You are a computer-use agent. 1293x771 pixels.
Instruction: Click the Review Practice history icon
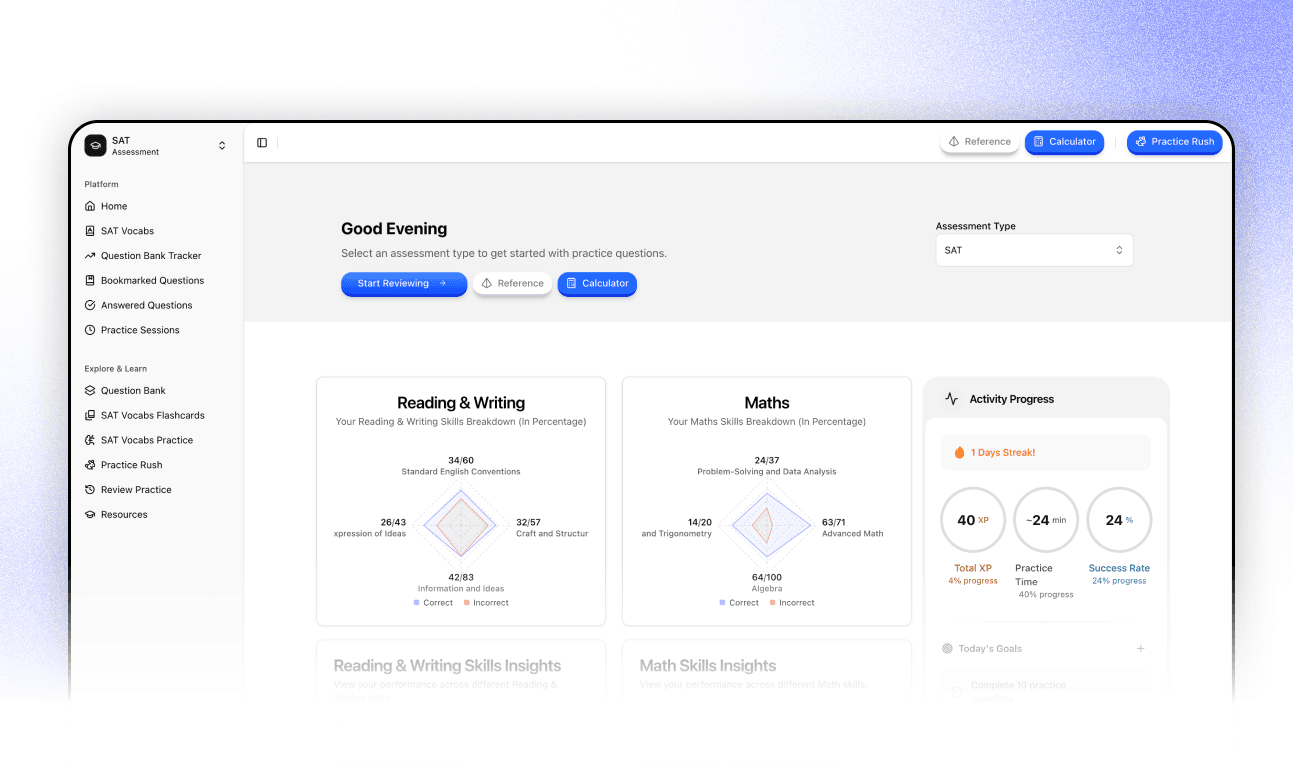[x=90, y=490]
